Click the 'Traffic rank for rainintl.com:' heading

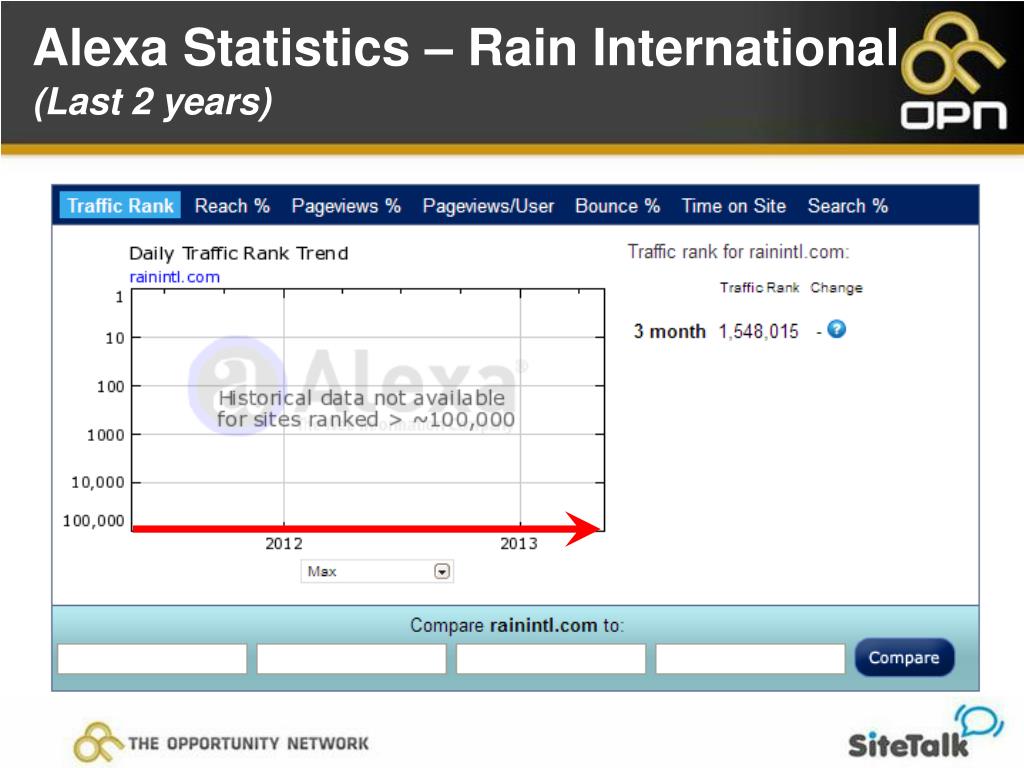[x=739, y=252]
